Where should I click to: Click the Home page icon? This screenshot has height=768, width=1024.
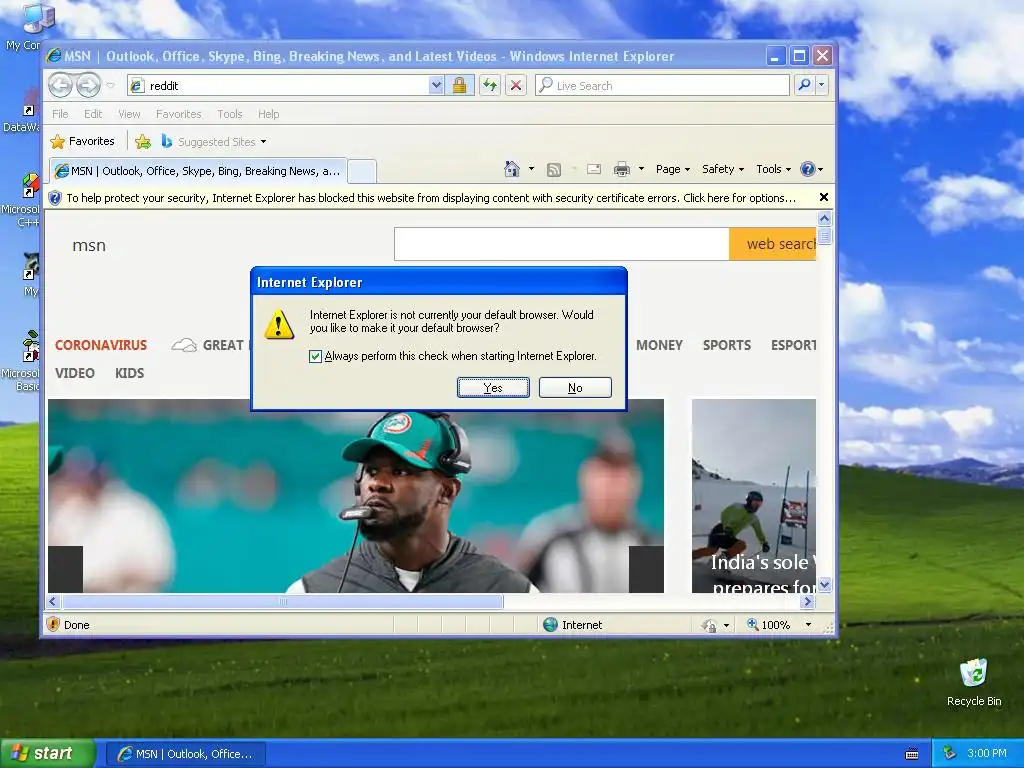(x=512, y=169)
